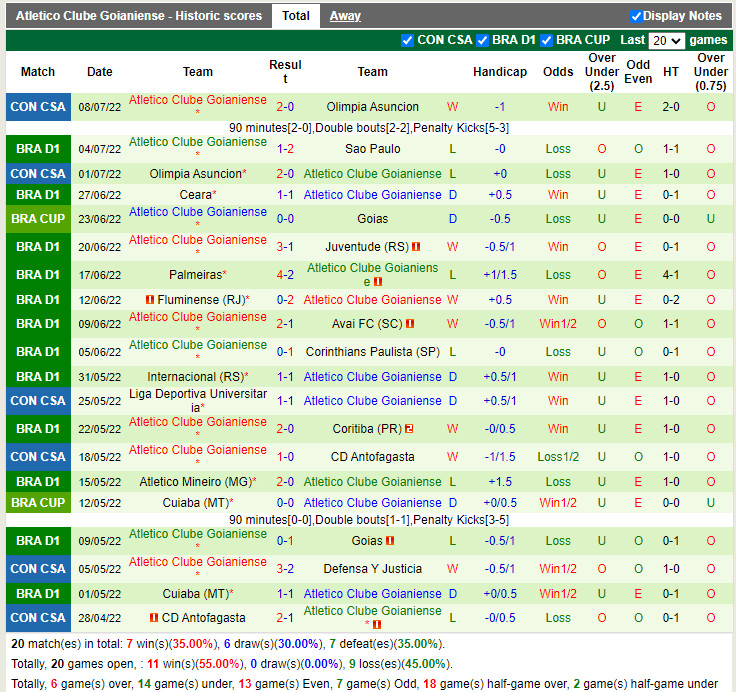Click the Odds column header
This screenshot has width=736, height=692.
pyautogui.click(x=558, y=72)
